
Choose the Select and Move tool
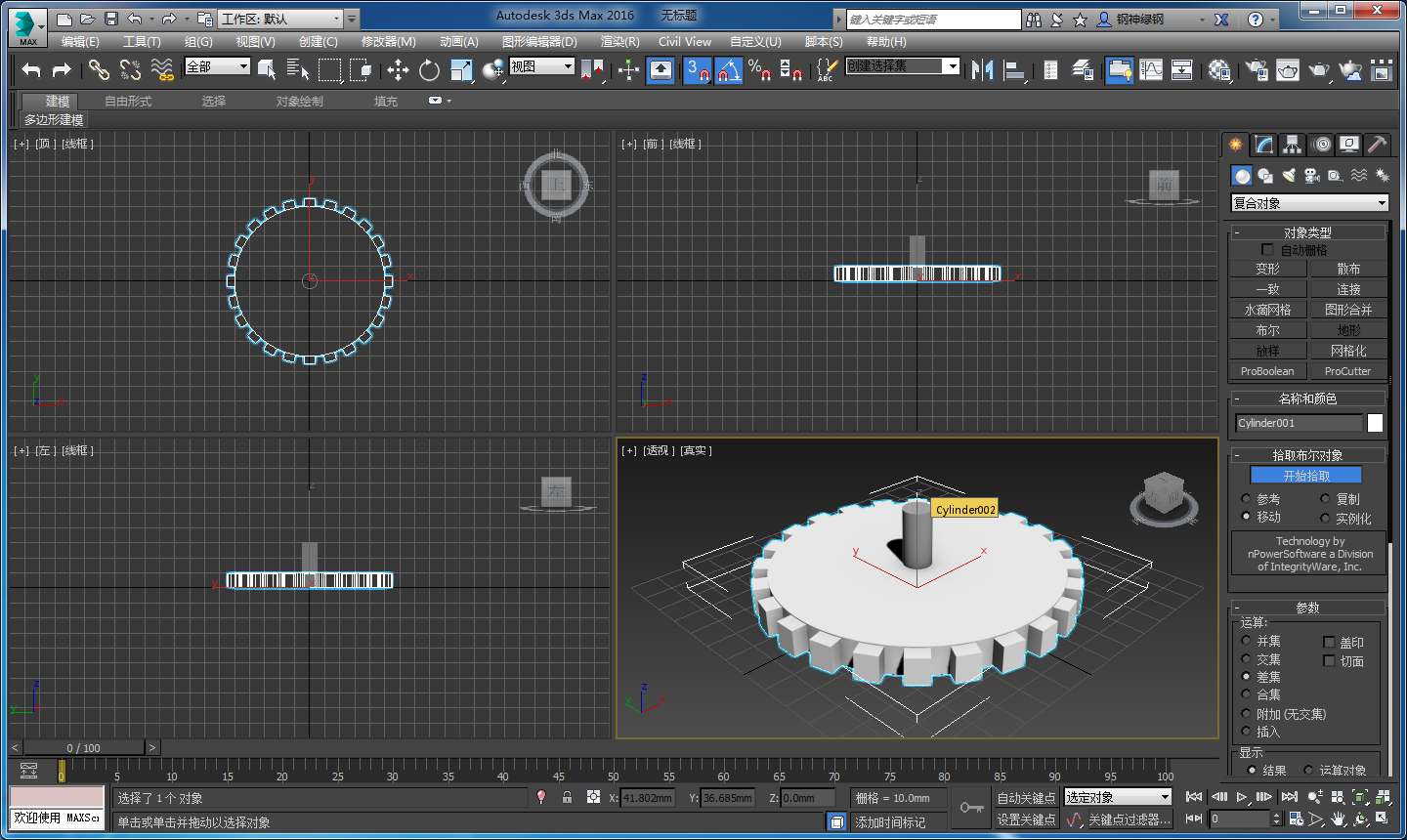[398, 69]
